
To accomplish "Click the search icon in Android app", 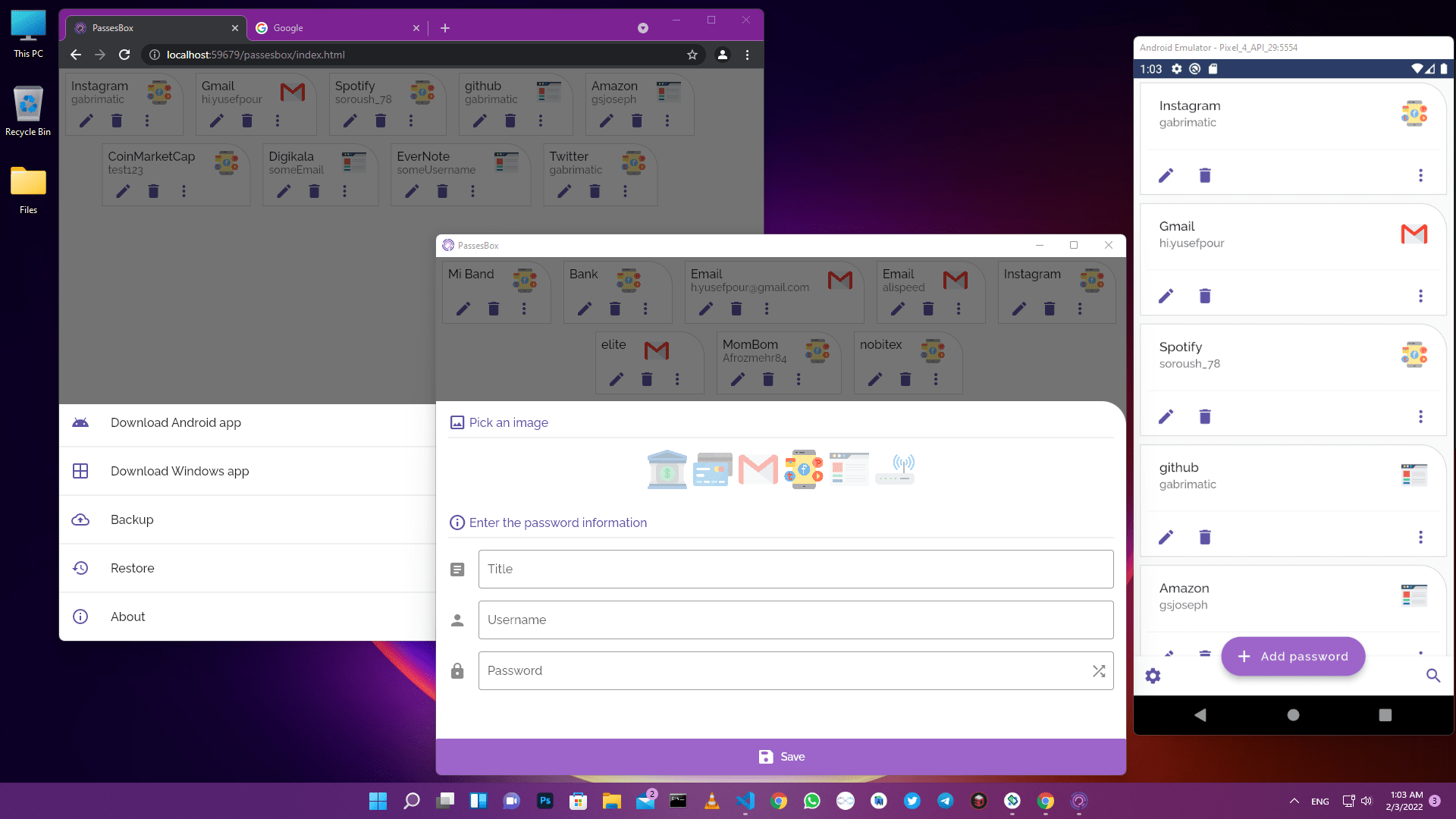I will pyautogui.click(x=1432, y=676).
